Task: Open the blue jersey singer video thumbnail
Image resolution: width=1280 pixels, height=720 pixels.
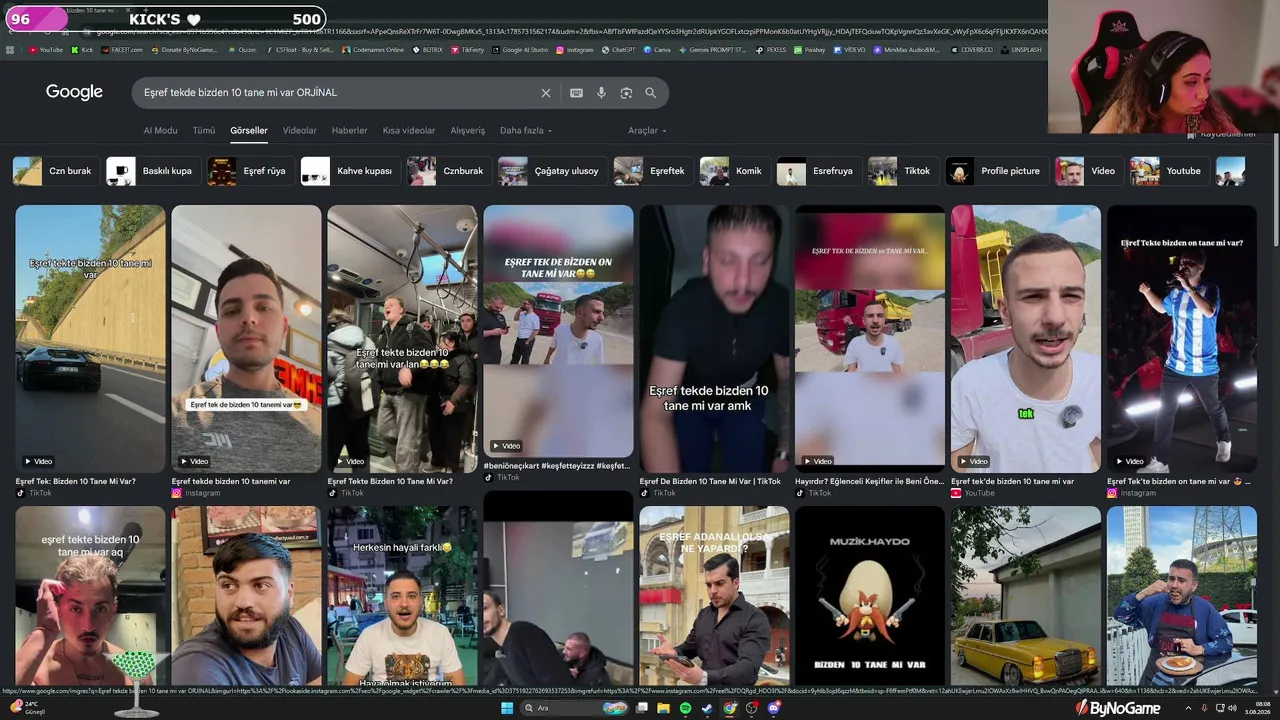Action: (1182, 339)
